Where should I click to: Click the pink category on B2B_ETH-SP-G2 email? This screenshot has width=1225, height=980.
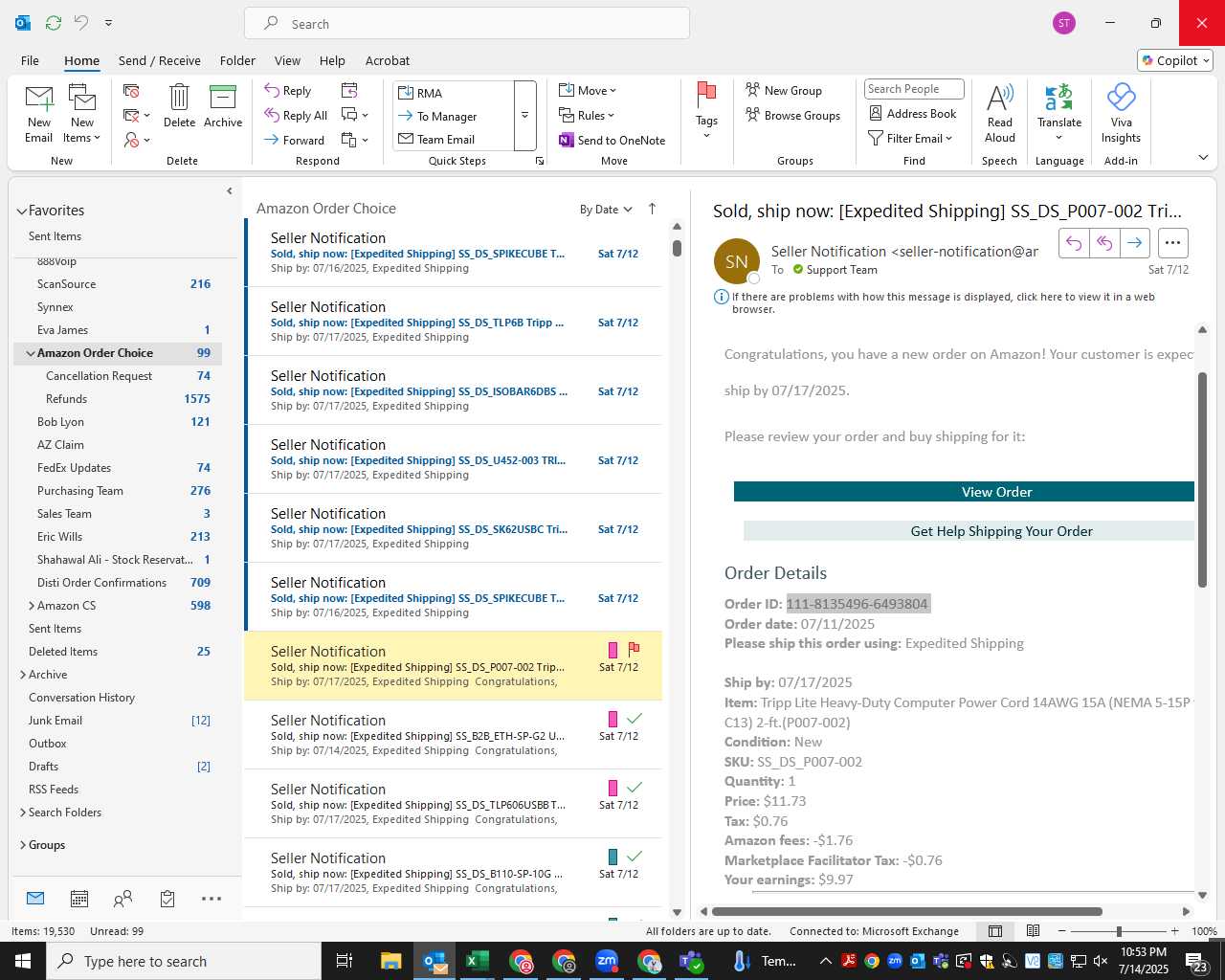tap(612, 719)
